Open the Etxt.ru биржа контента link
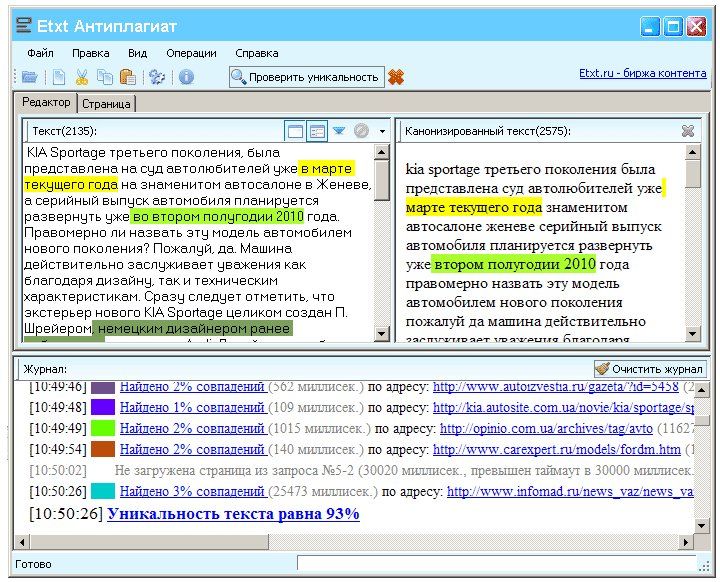Screen dimensions: 720x582 click(642, 73)
